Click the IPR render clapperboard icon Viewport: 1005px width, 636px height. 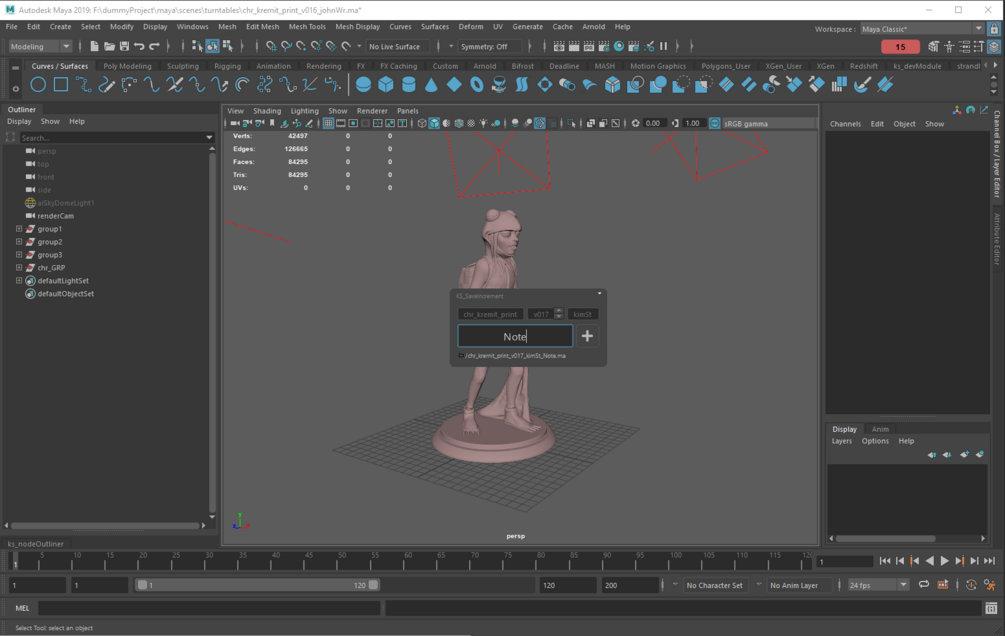pos(588,46)
